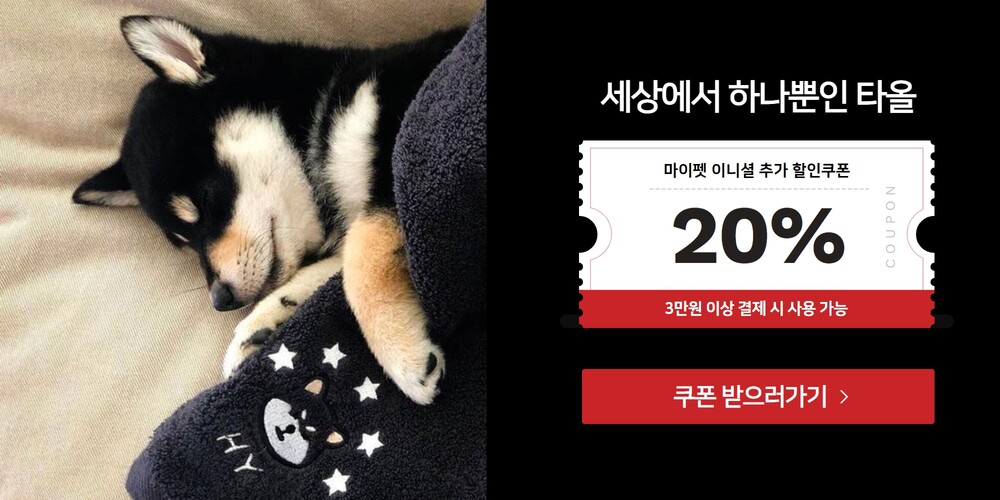The width and height of the screenshot is (1000, 500).
Task: Select the 20% discount text on the coupon
Action: (758, 237)
